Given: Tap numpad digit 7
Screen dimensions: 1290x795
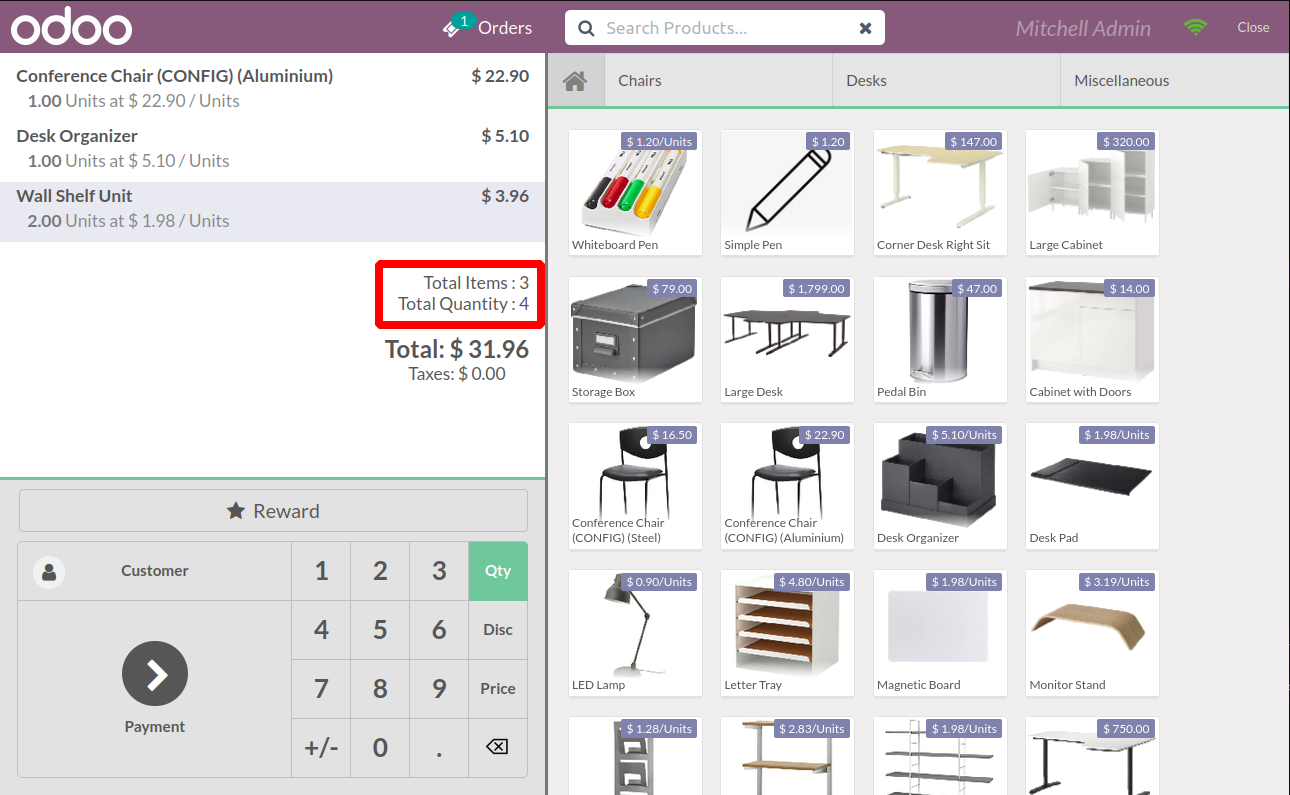Looking at the screenshot, I should coord(321,689).
